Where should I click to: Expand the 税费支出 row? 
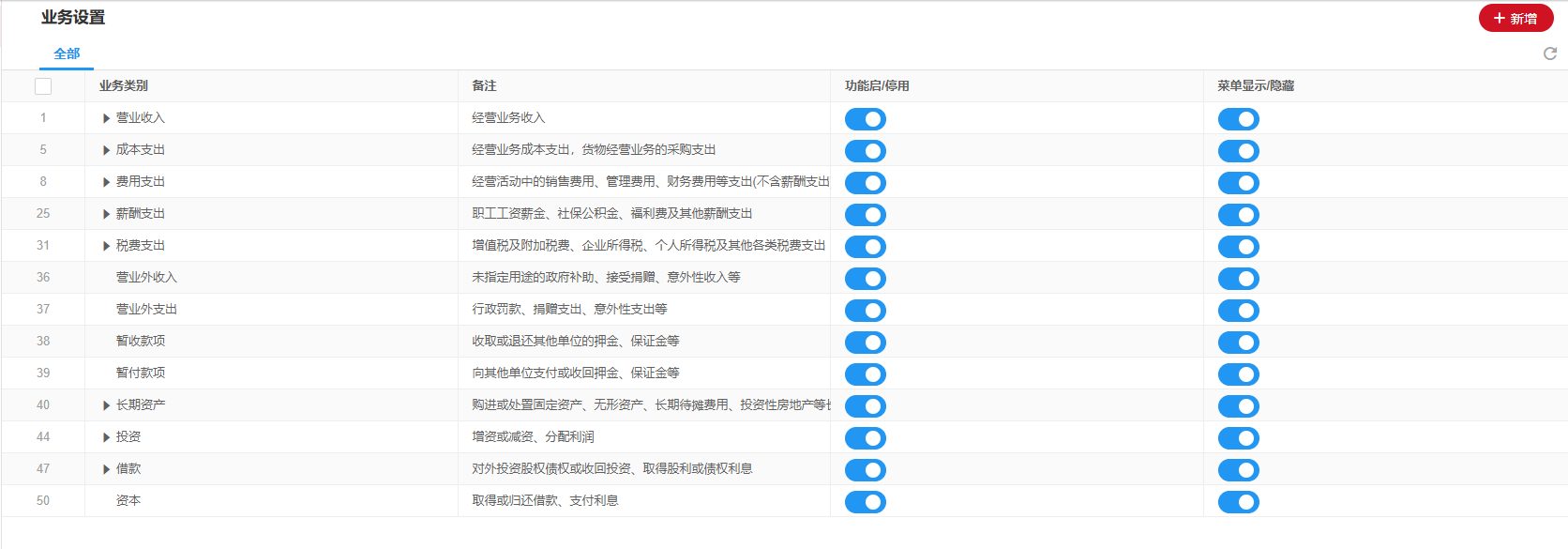107,246
